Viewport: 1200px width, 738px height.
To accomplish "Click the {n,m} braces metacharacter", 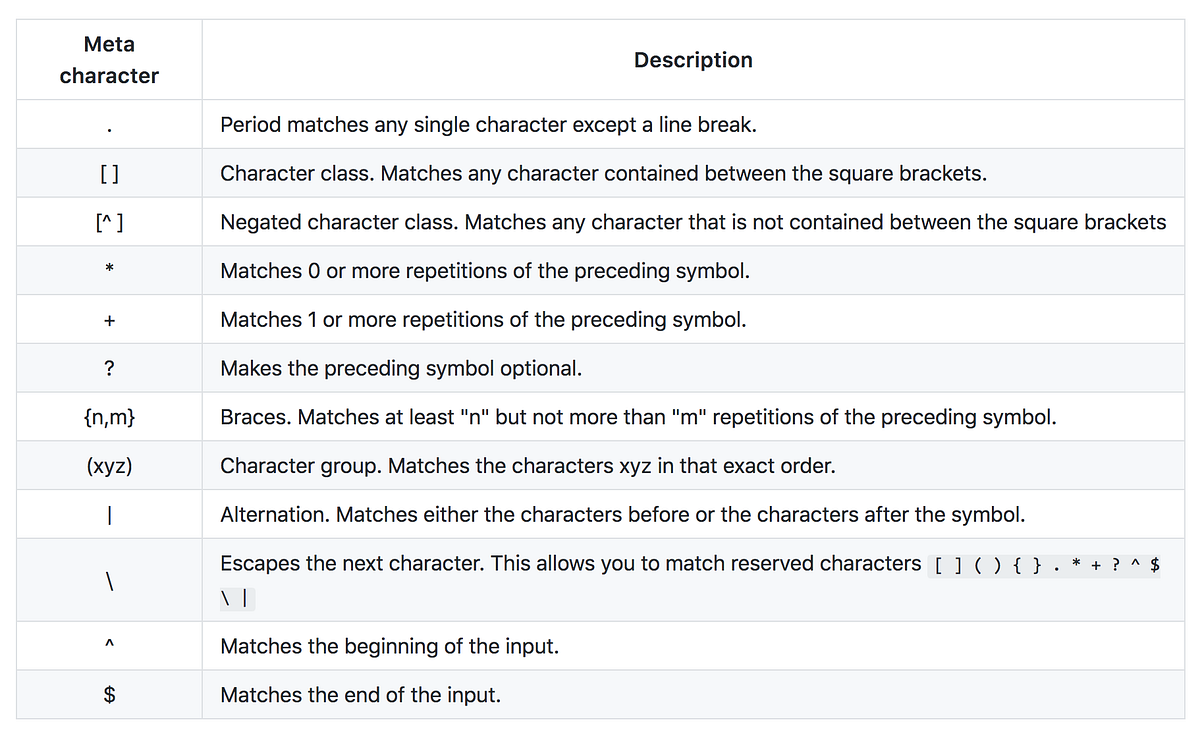I will [x=109, y=417].
